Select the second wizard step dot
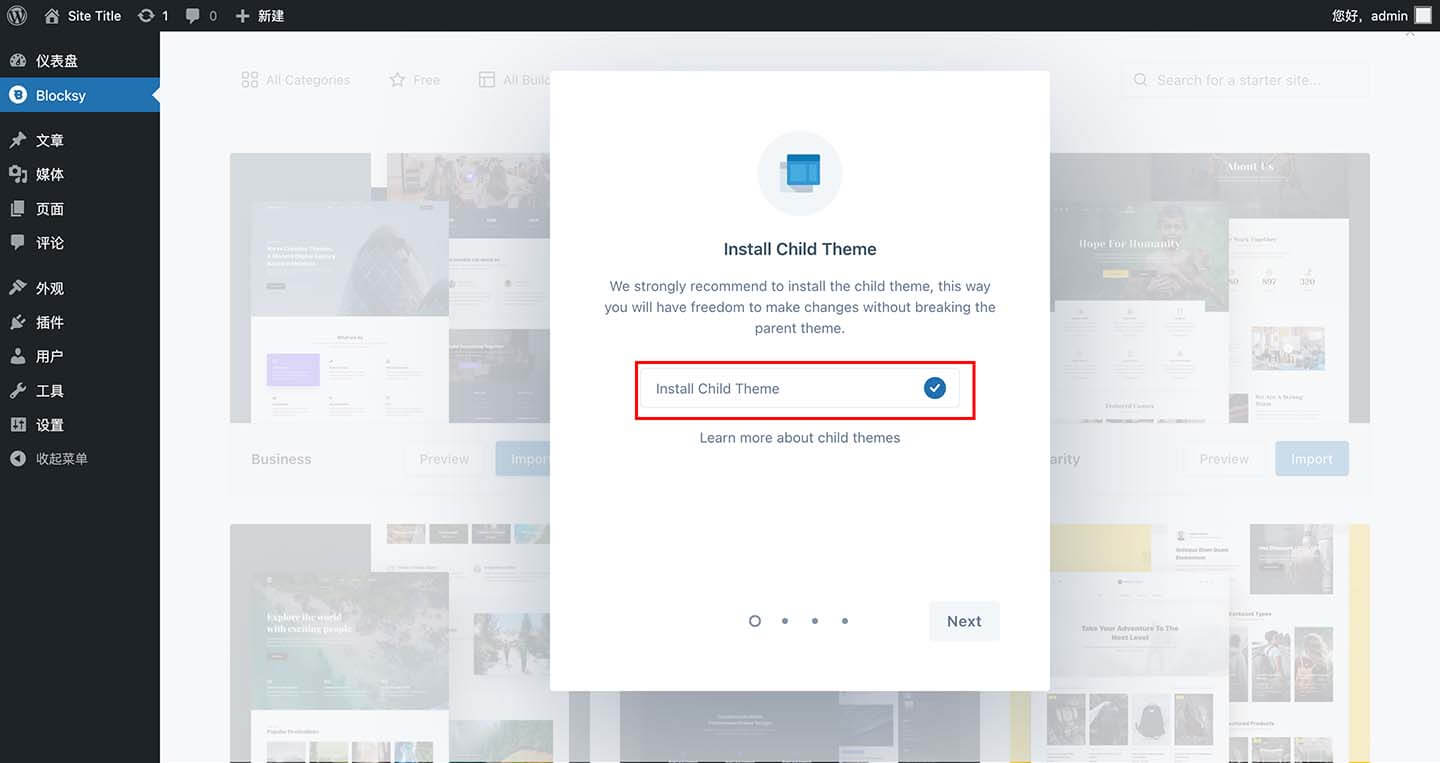Screen dimensions: 1440x763 (785, 621)
